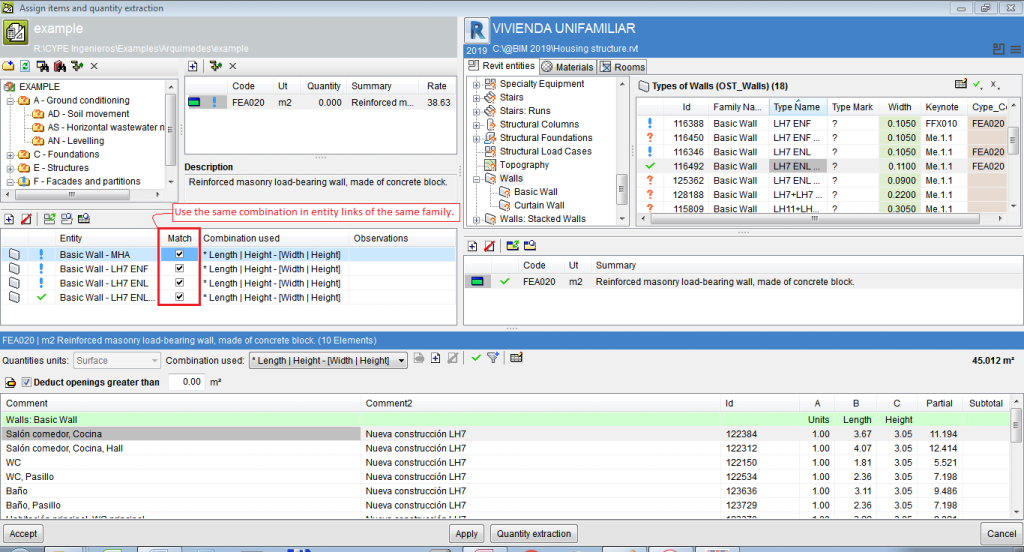The image size is (1024, 552).
Task: Click the red-slash delete icon above right Summary table
Action: (489, 246)
